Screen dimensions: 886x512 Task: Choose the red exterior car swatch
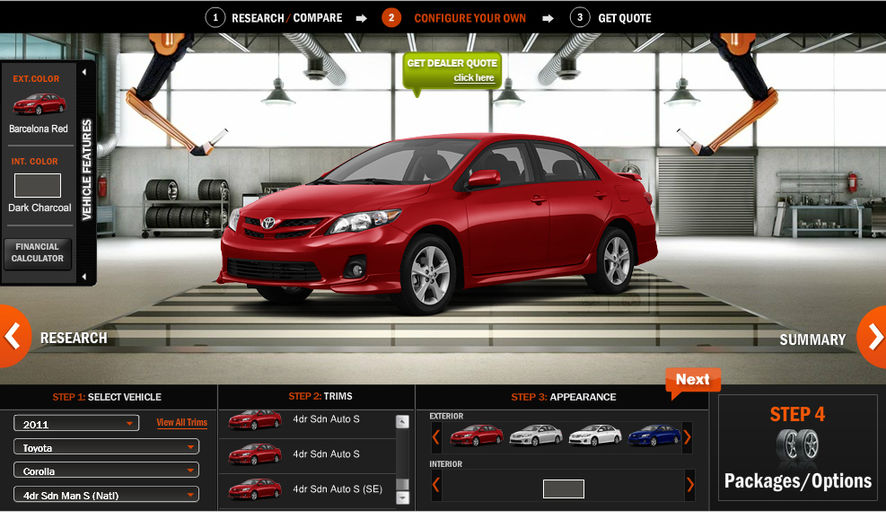click(476, 436)
